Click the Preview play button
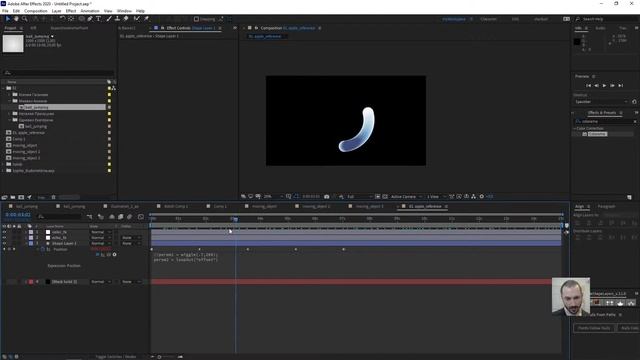The height and width of the screenshot is (360, 640). [604, 85]
